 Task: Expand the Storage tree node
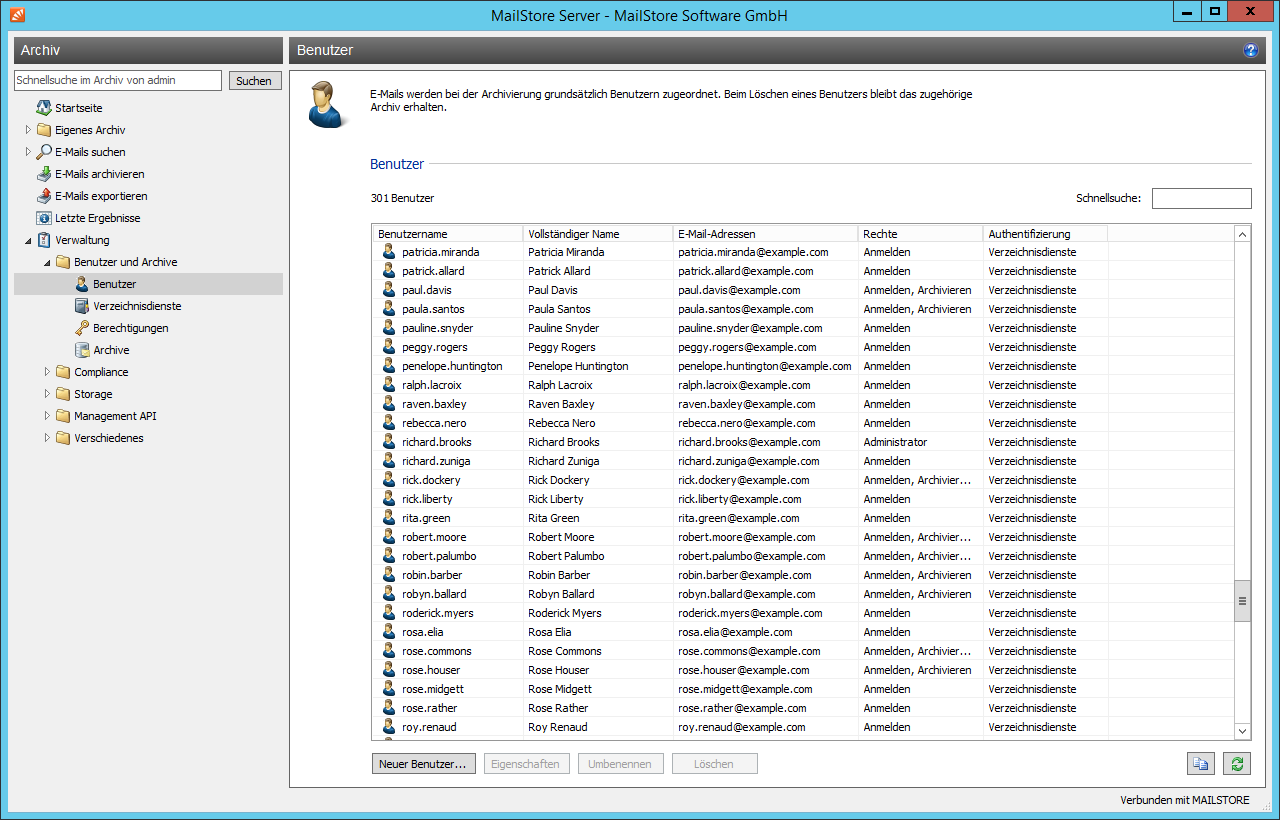tap(47, 394)
